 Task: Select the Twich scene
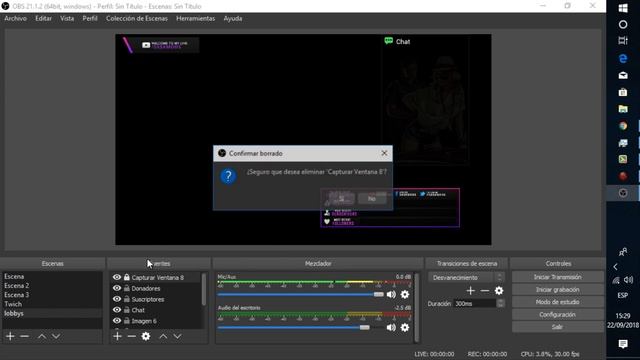click(52, 304)
